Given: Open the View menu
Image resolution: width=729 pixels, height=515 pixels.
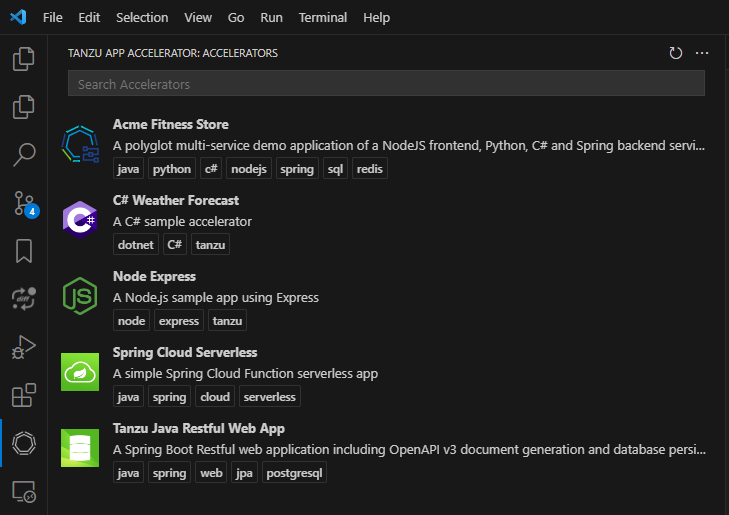Looking at the screenshot, I should tap(198, 18).
